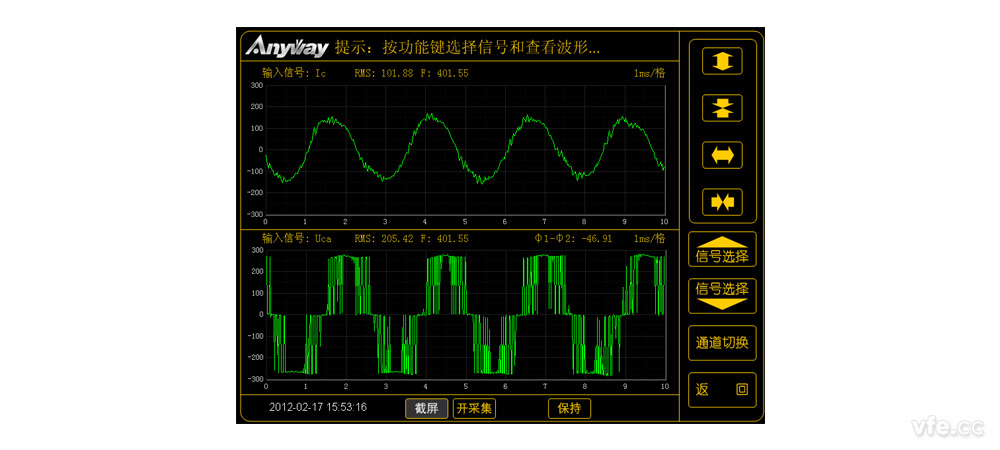This screenshot has width=1000, height=450.
Task: Select previous signal with 信号选择 up button
Action: [722, 250]
